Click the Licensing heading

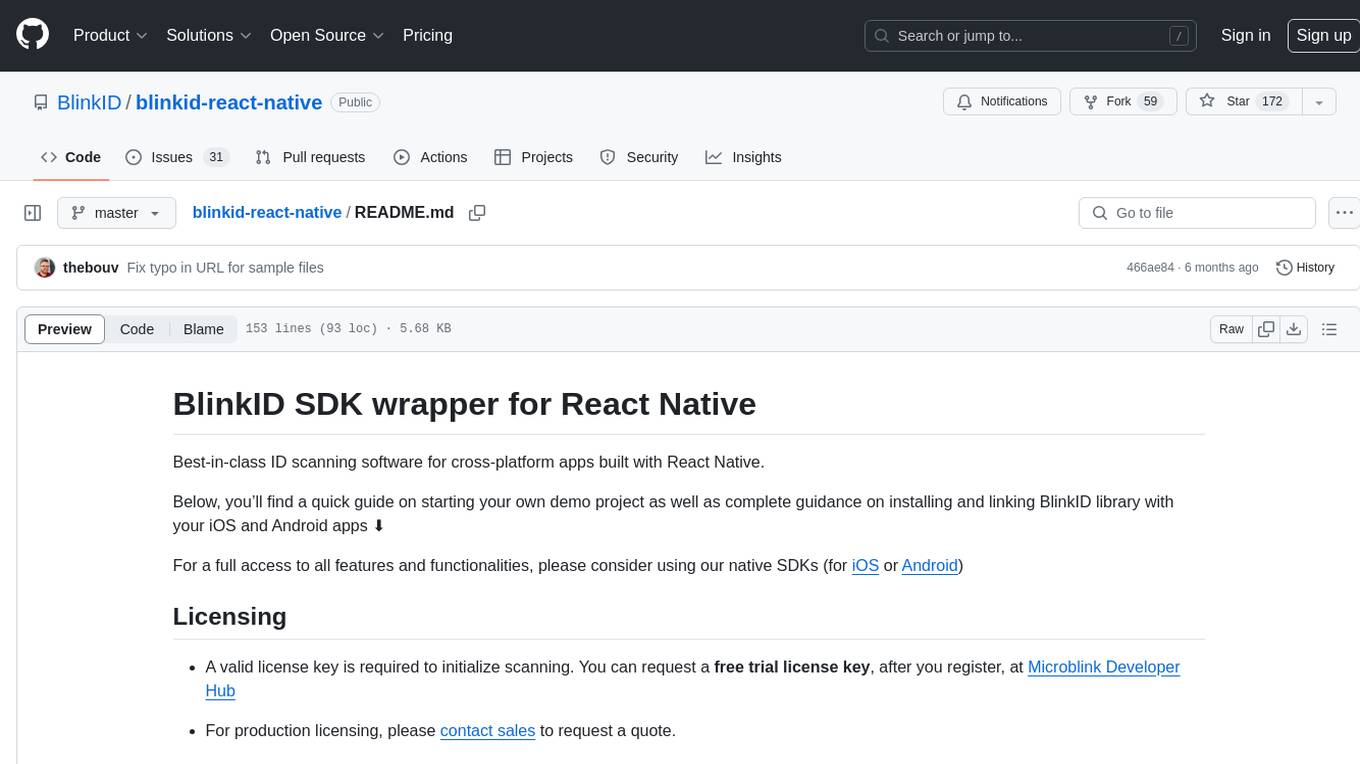[x=230, y=616]
